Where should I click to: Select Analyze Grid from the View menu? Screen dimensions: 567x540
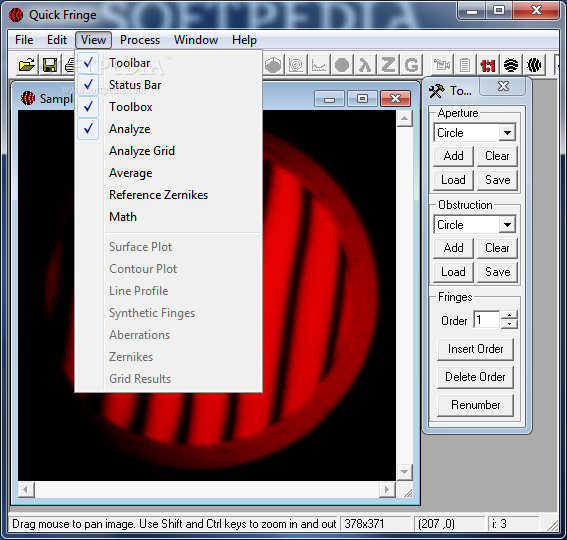[169, 151]
